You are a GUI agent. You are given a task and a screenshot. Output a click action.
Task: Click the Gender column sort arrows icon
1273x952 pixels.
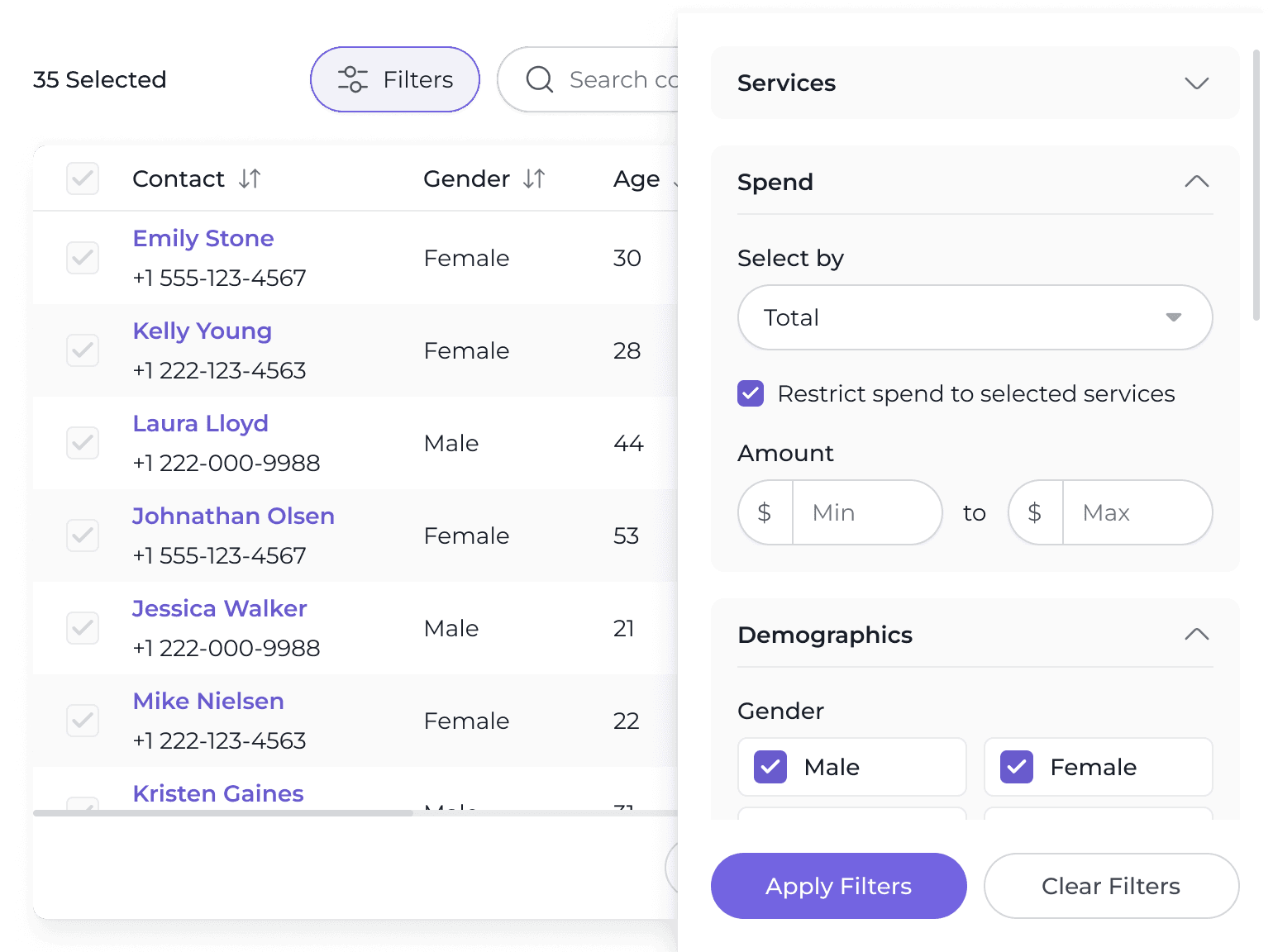pos(534,178)
